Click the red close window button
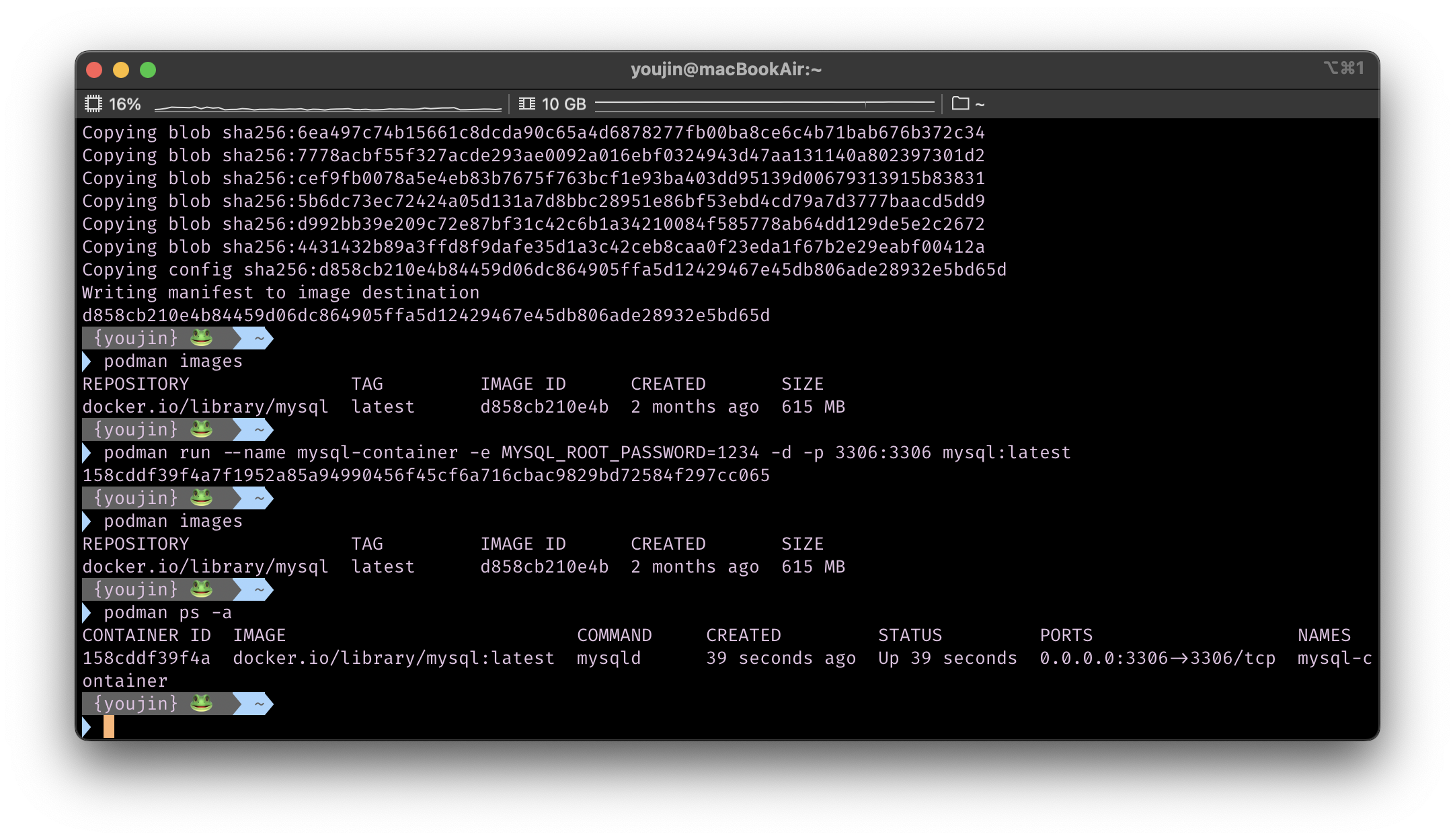This screenshot has height=840, width=1455. (x=94, y=70)
